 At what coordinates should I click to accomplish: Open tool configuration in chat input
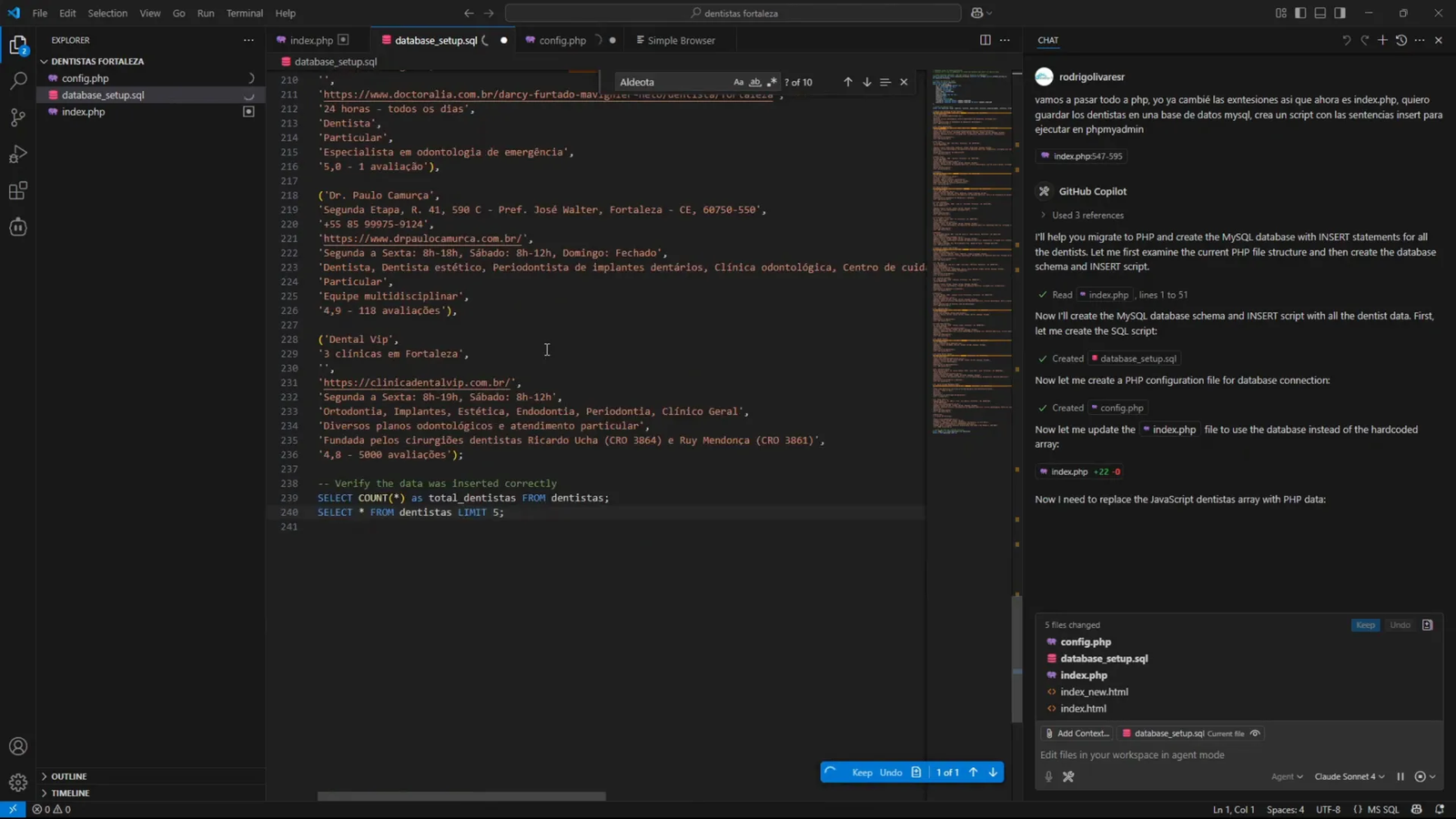1068,776
